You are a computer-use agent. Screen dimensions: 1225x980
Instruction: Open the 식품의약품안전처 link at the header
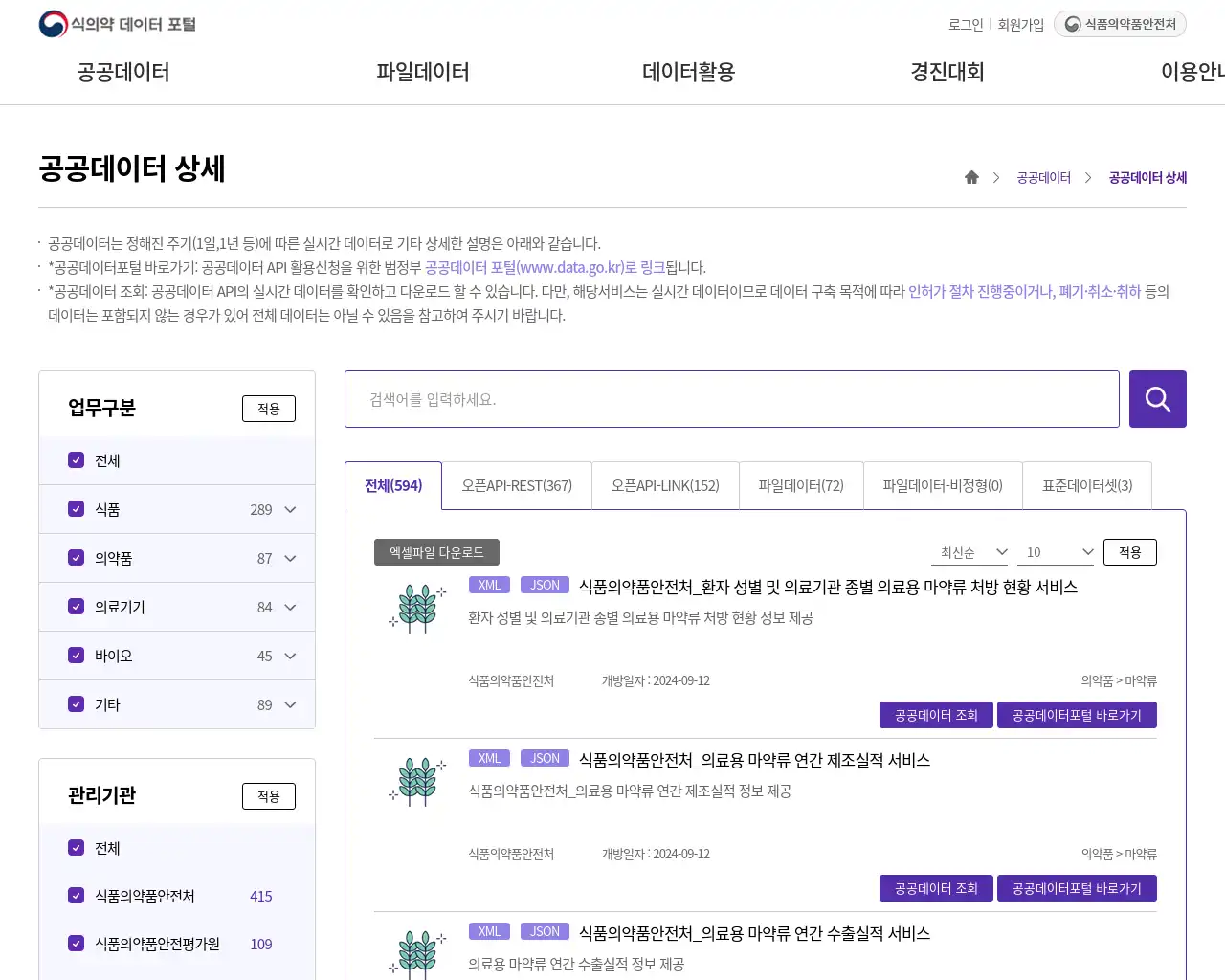[1120, 24]
